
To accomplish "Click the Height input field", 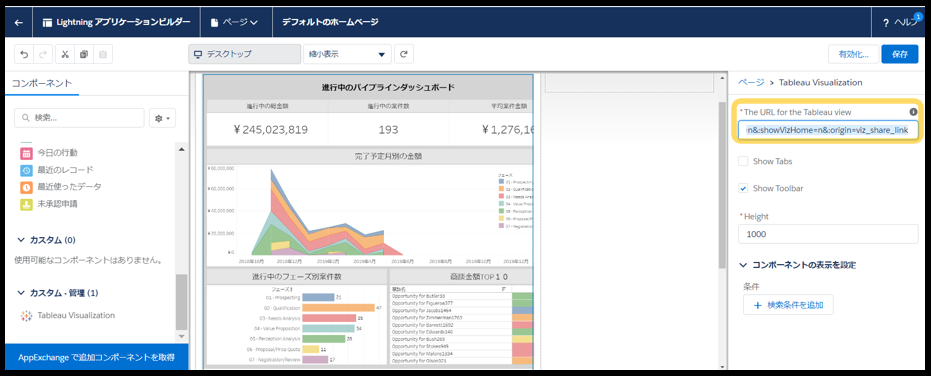I will point(828,234).
